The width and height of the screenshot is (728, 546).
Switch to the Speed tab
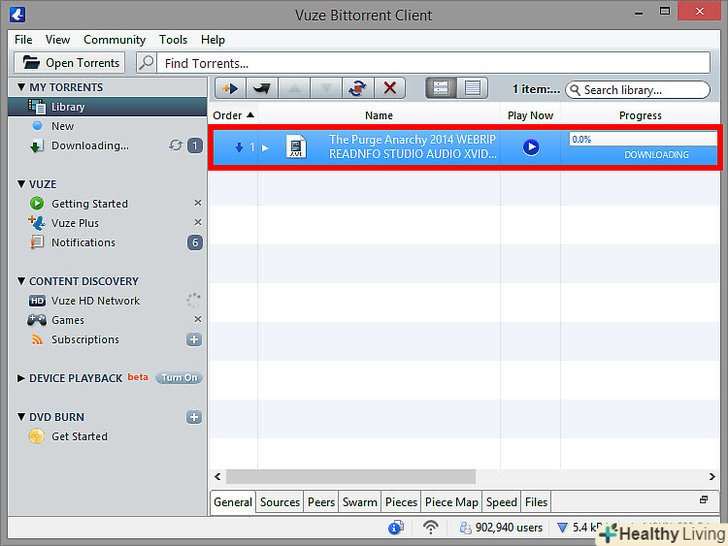[501, 502]
